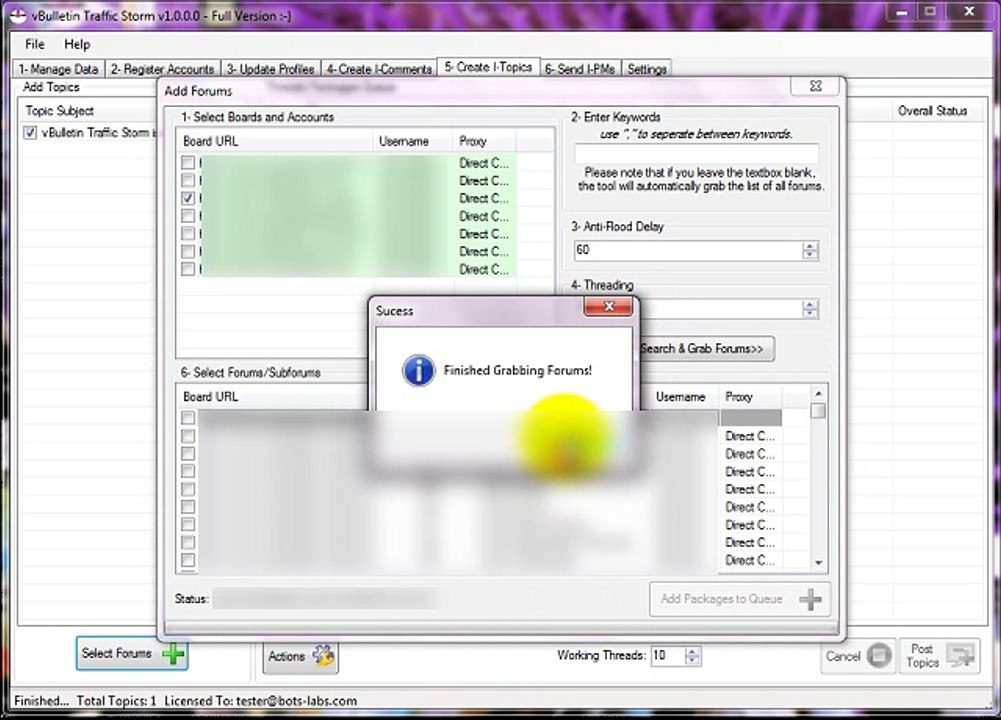The width and height of the screenshot is (1001, 720).
Task: Click the 'Total Topics: 1' status text
Action: pos(116,701)
